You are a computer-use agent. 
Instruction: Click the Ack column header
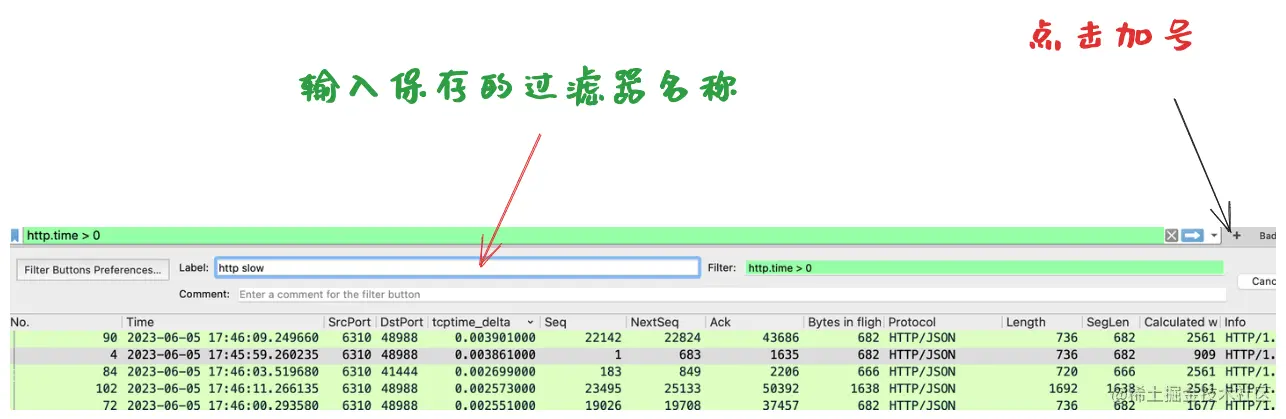point(755,322)
